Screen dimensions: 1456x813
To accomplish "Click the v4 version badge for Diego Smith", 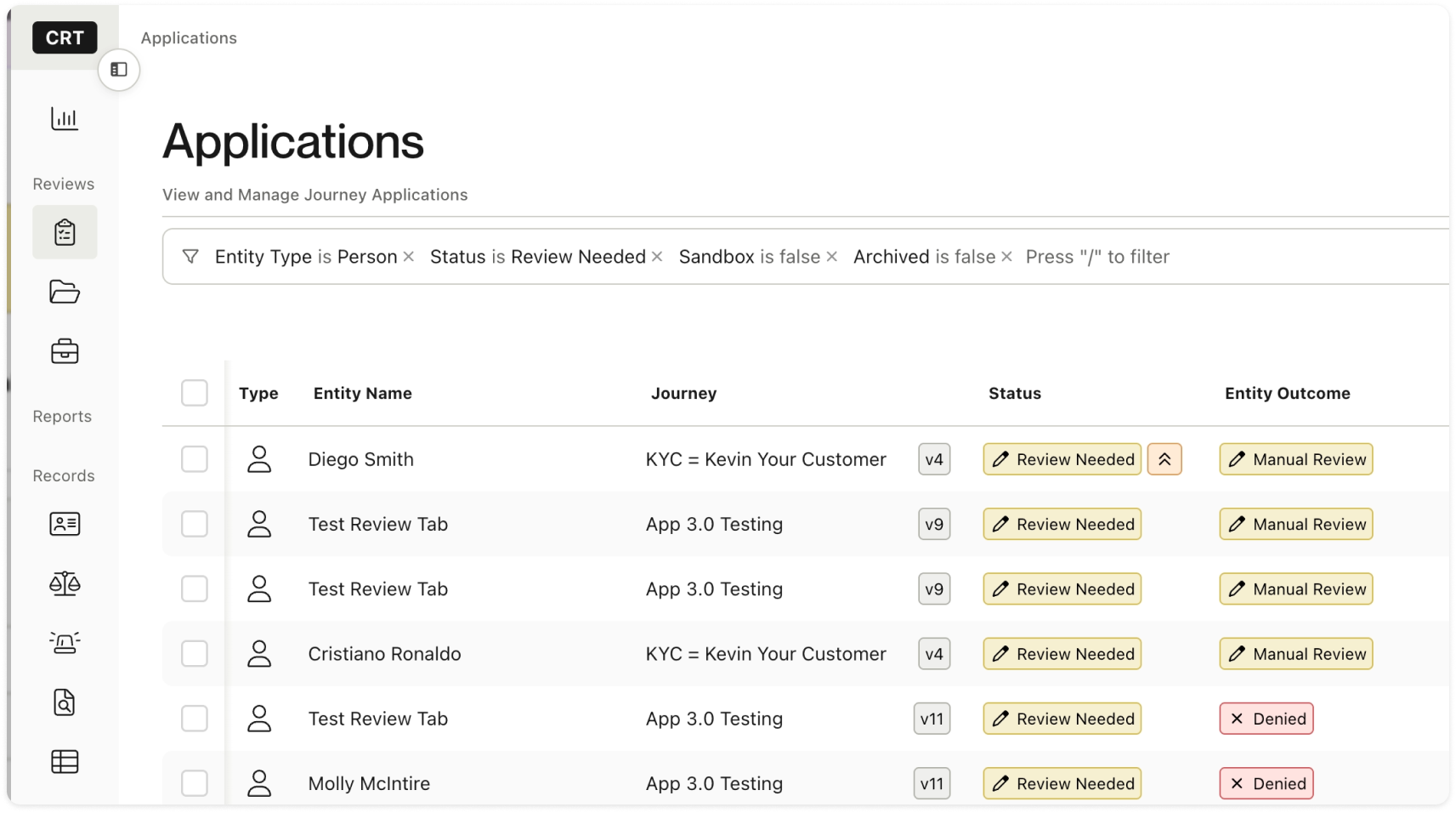I will (934, 459).
